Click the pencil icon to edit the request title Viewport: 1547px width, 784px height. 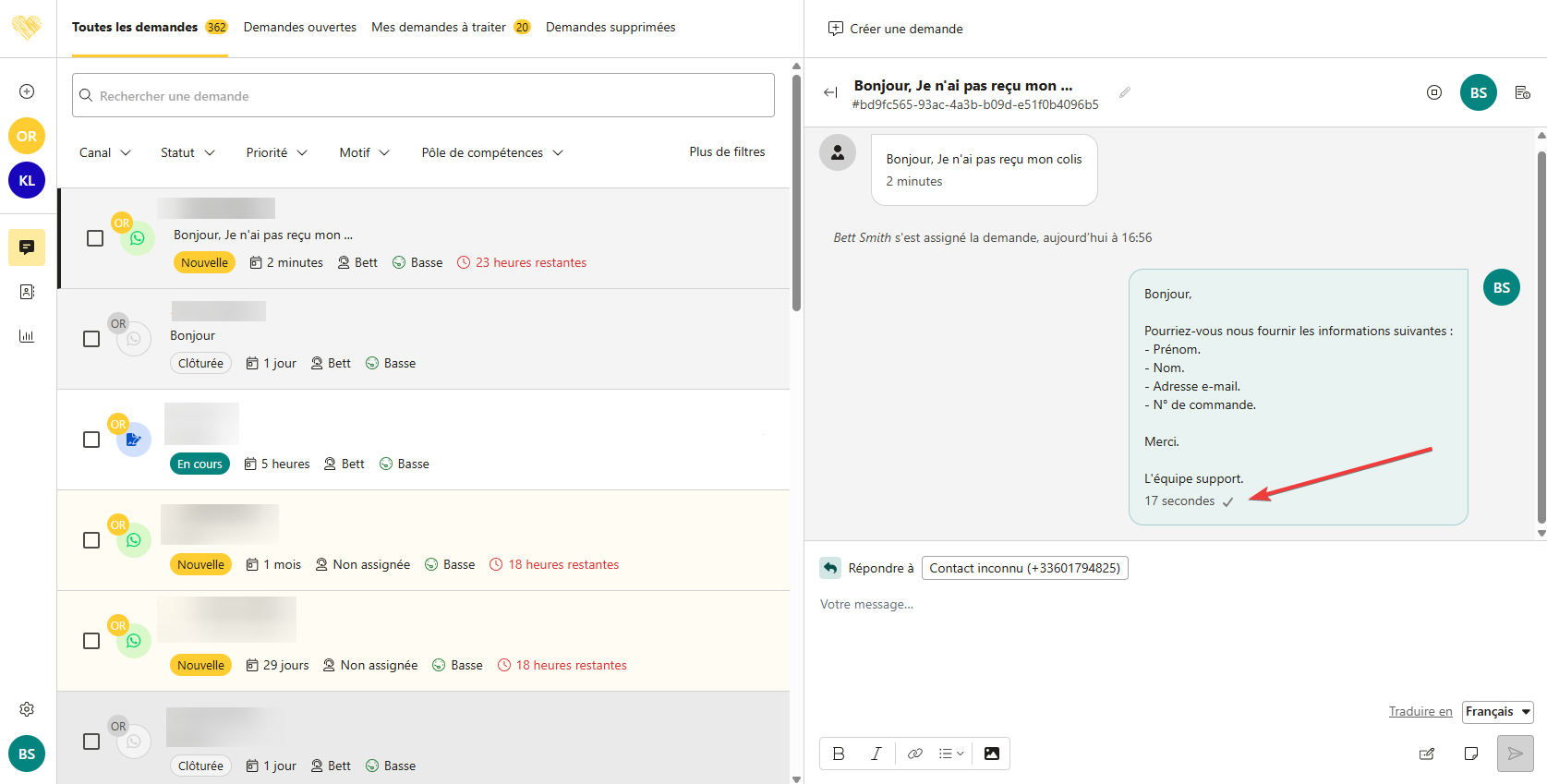1124,92
